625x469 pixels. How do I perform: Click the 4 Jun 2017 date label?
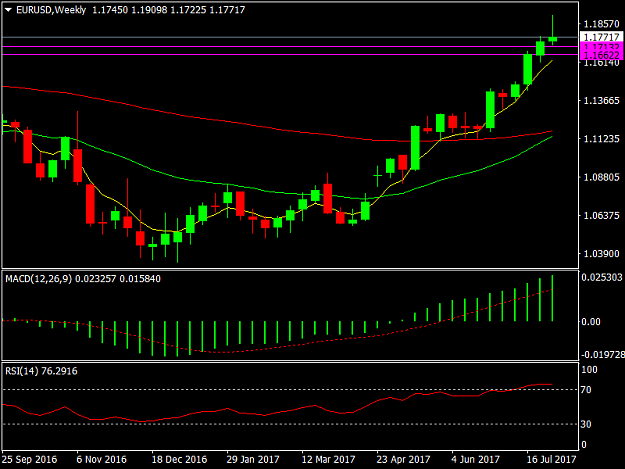pyautogui.click(x=475, y=459)
